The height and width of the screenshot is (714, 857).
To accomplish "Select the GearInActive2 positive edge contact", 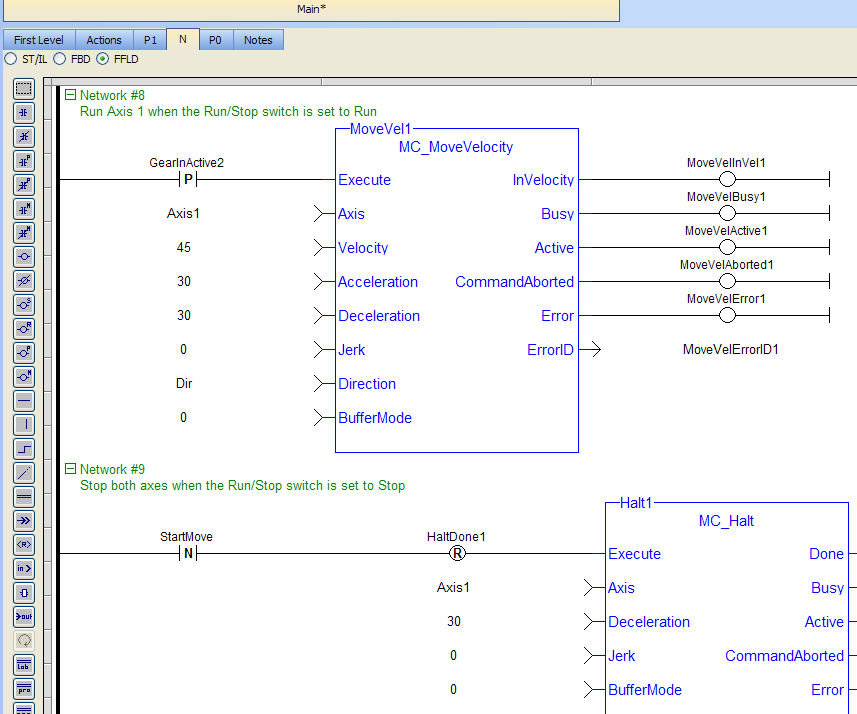I will point(188,179).
